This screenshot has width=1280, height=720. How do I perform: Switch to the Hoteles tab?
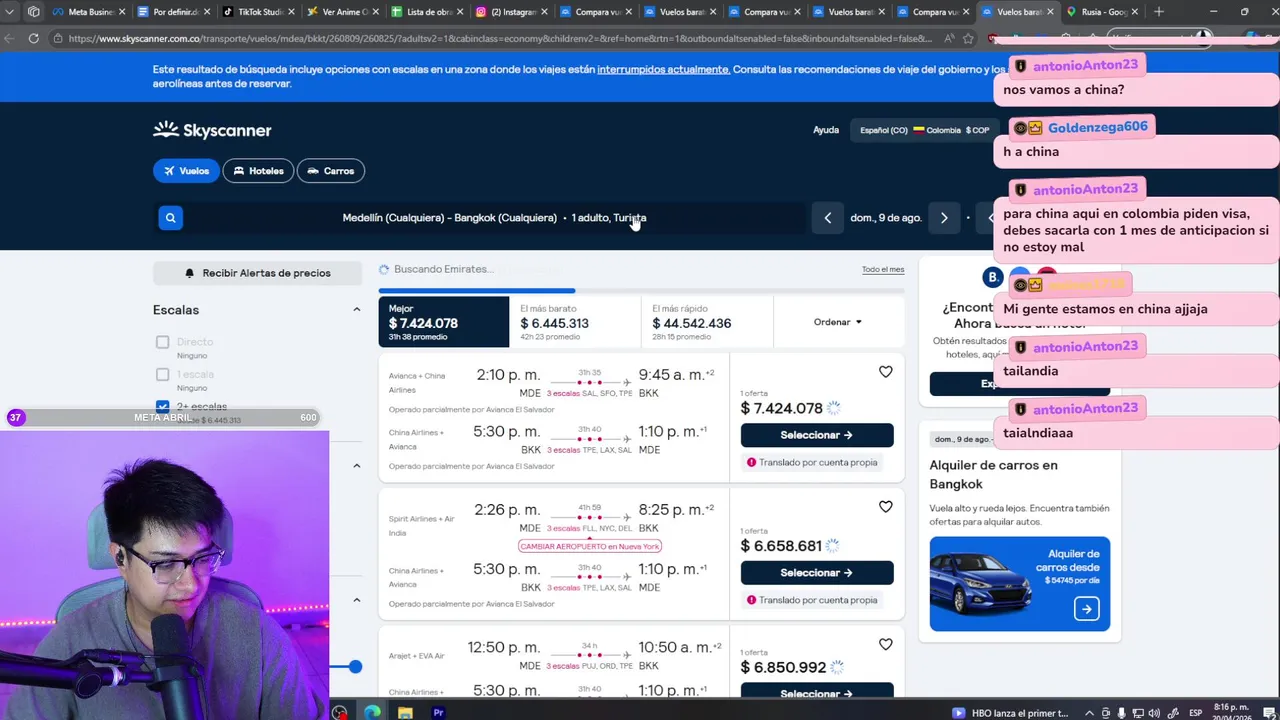(x=258, y=171)
